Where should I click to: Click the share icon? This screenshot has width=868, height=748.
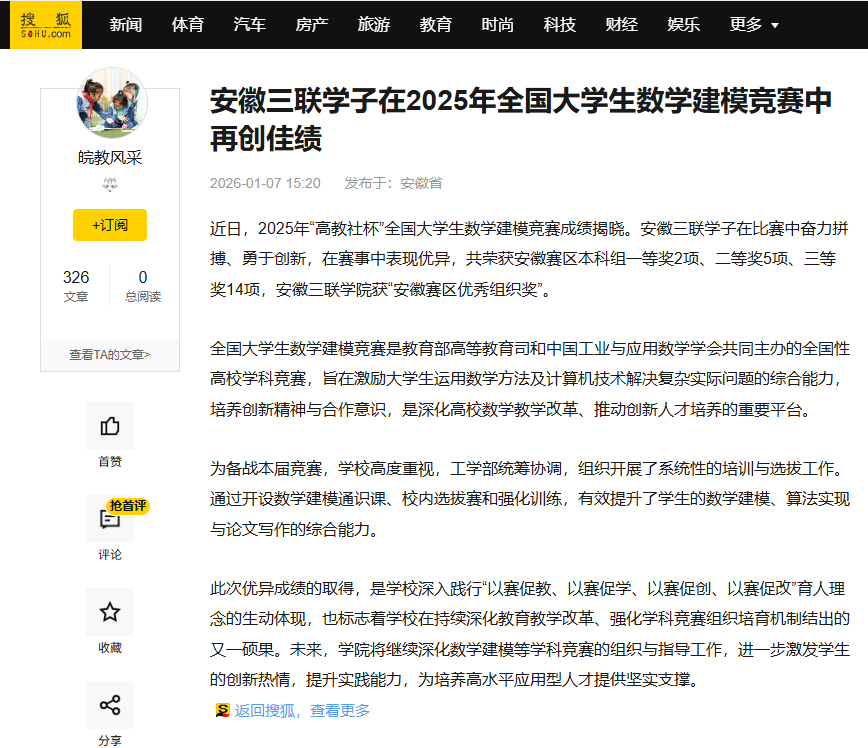110,705
